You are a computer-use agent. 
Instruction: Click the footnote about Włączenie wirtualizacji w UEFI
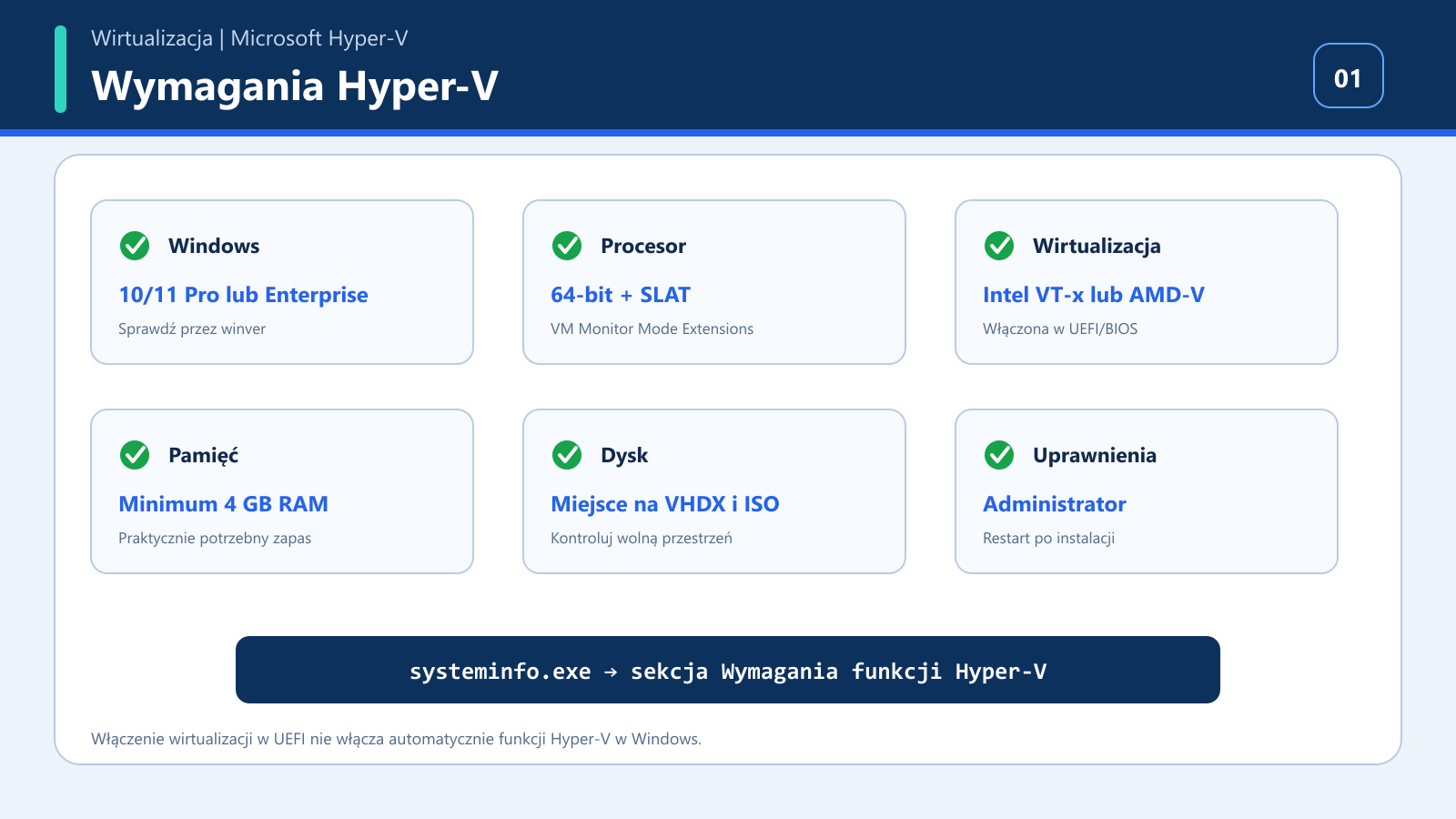(x=396, y=739)
